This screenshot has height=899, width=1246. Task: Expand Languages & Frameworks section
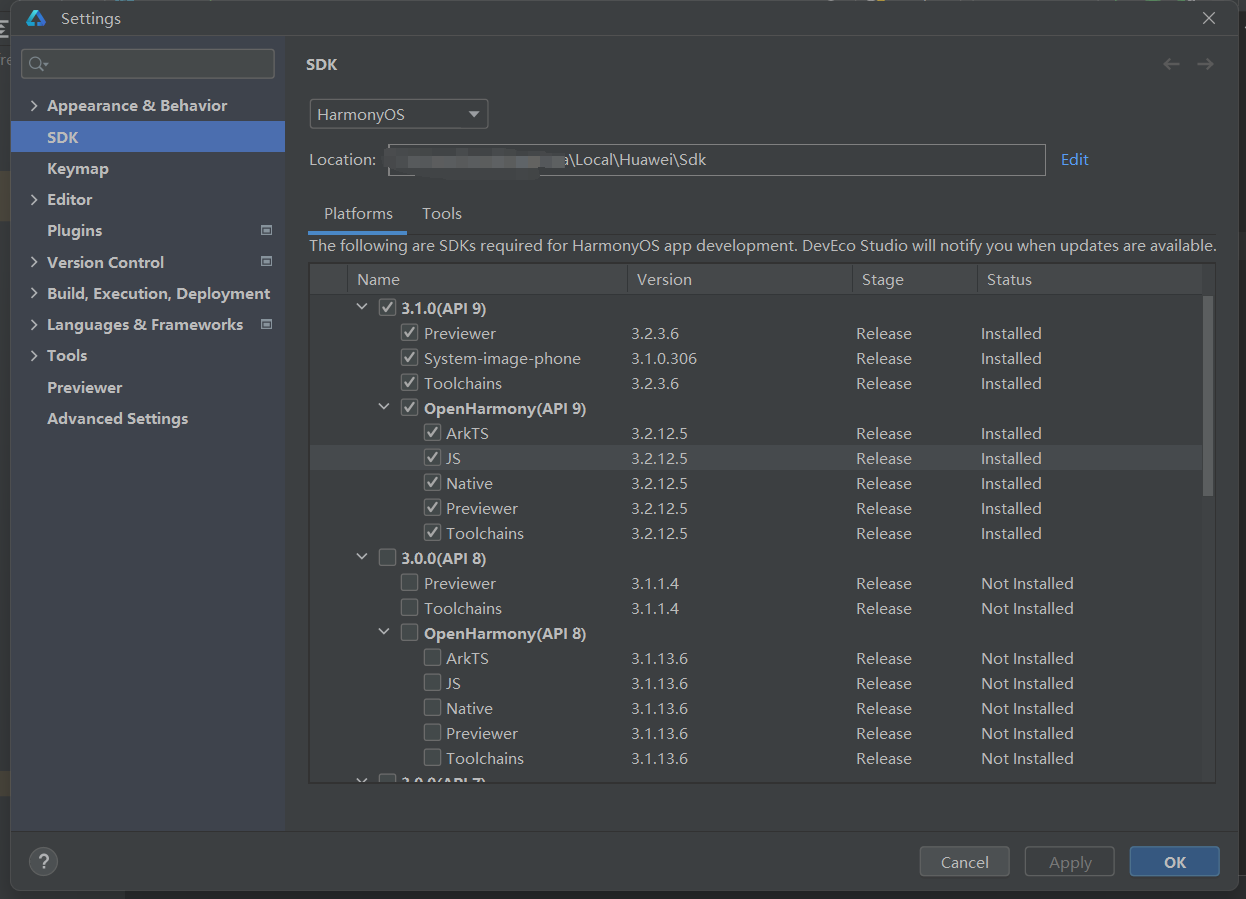coord(34,325)
